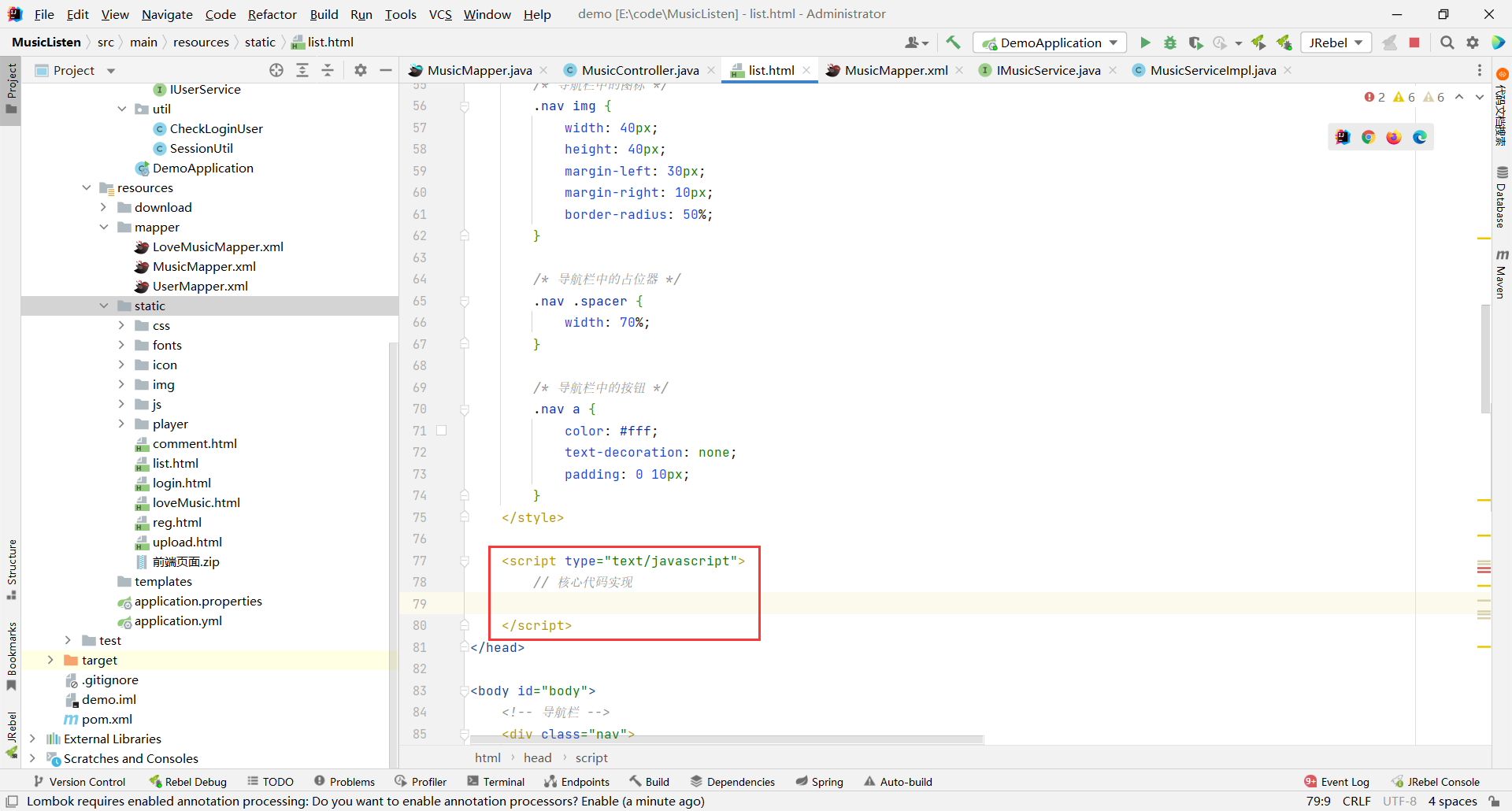Open the DemoApplication run configuration dropdown

pyautogui.click(x=1050, y=43)
